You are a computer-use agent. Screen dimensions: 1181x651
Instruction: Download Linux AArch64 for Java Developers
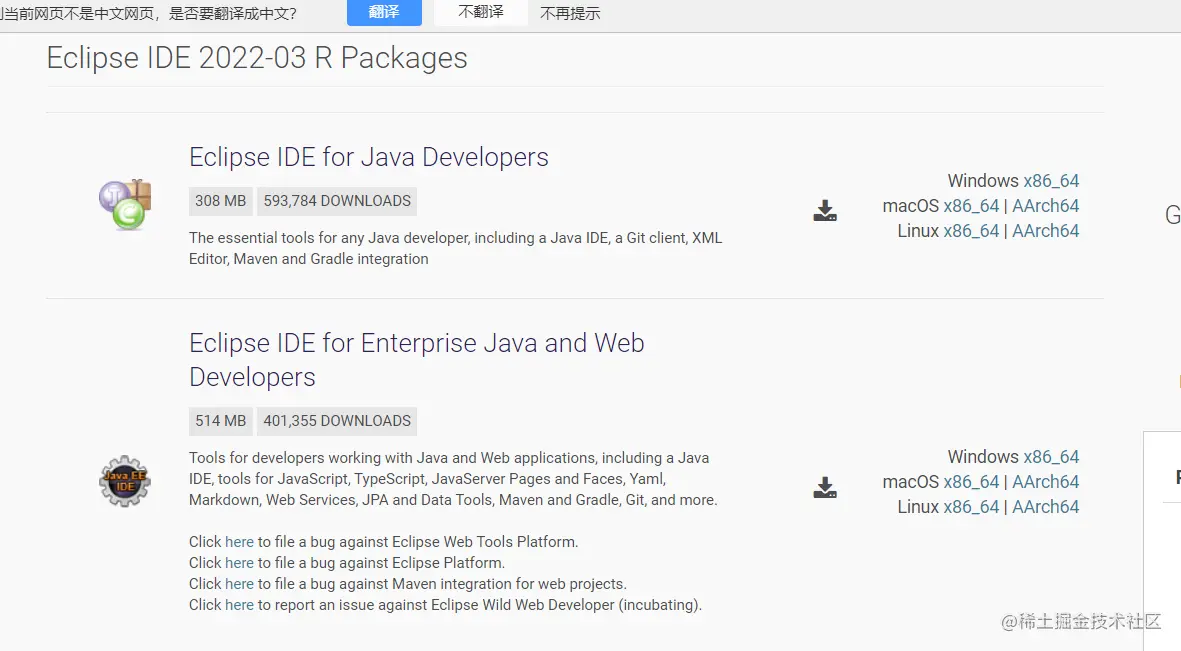click(1045, 231)
